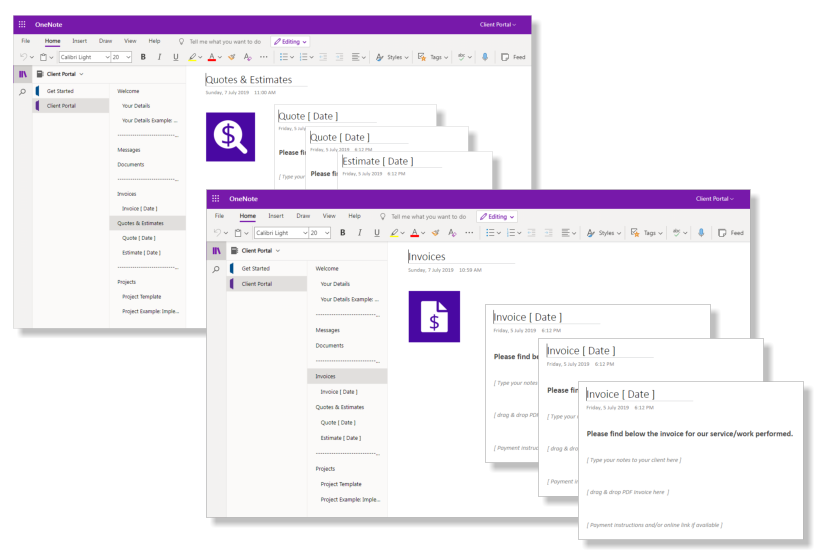The height and width of the screenshot is (560, 820).
Task: Click the numbered list icon in the front window
Action: 511,233
